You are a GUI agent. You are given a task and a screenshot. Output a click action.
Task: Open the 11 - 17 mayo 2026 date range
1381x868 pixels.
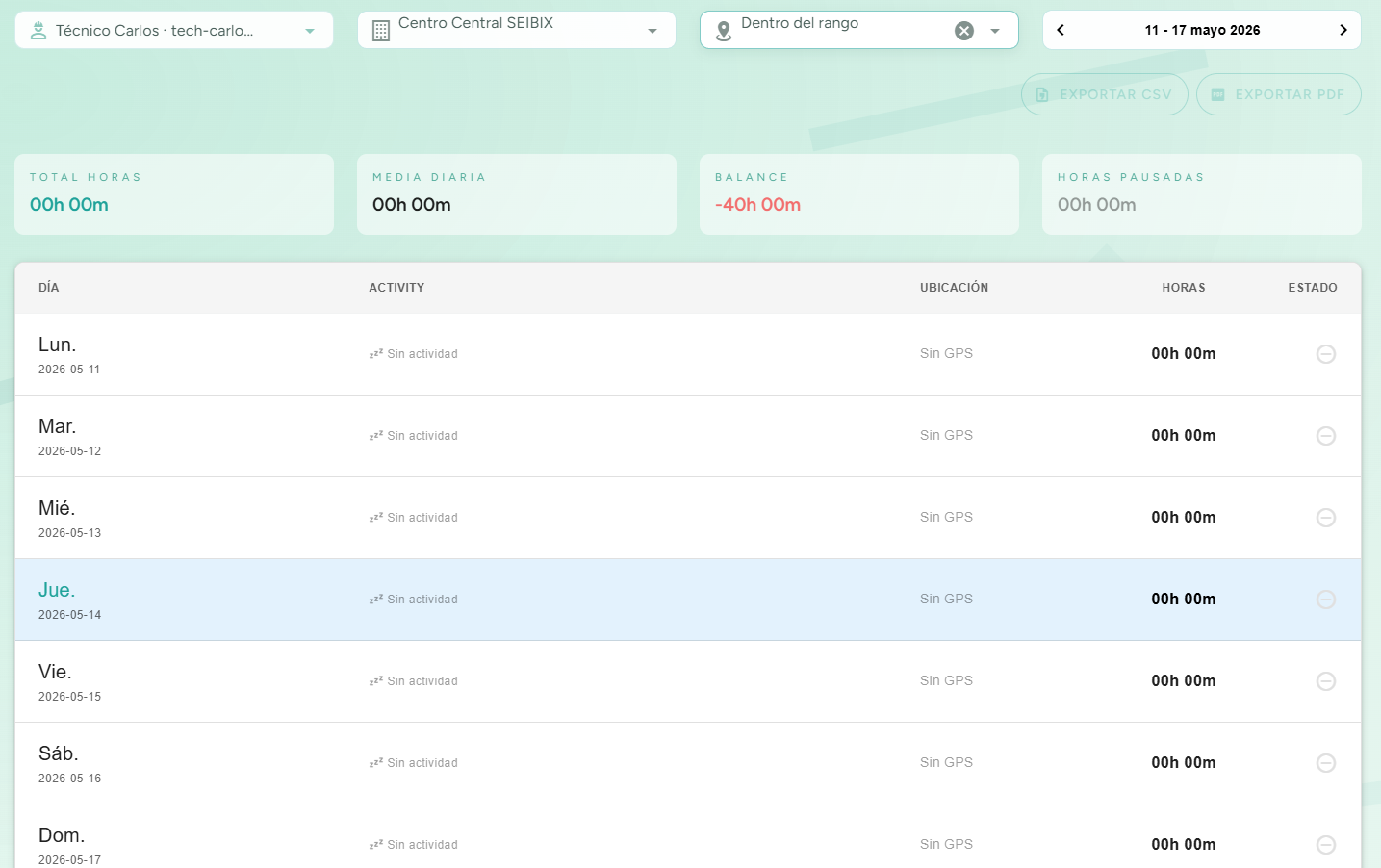tap(1202, 30)
